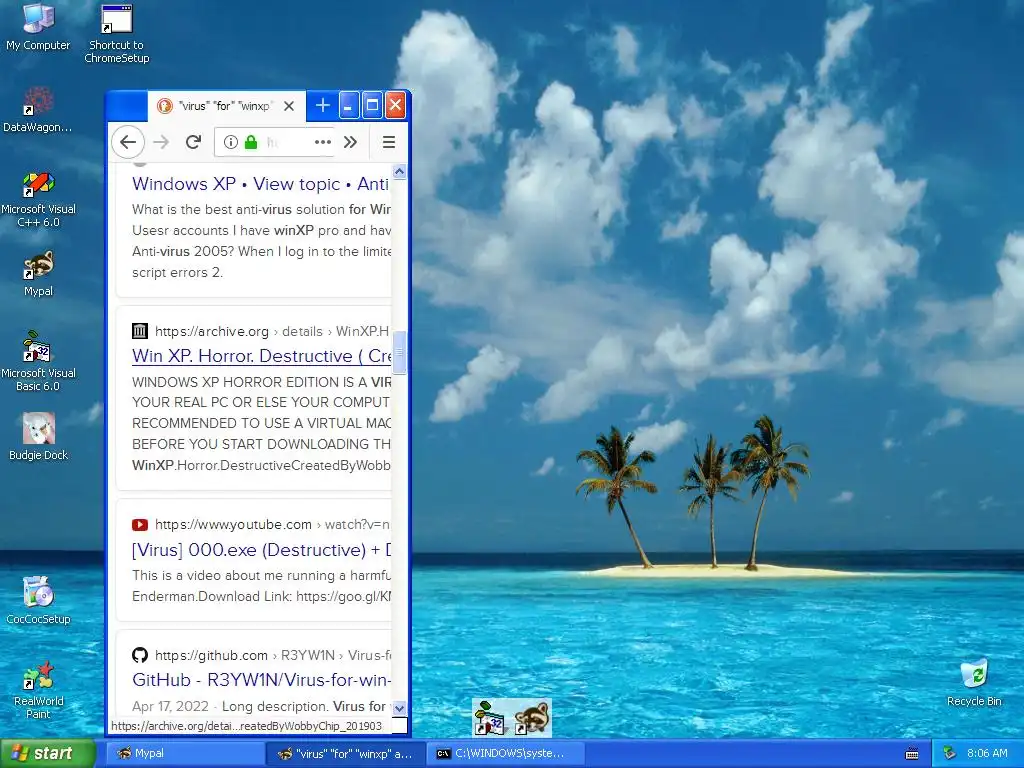Viewport: 1024px width, 768px height.
Task: Click the 8:06 AM clock
Action: (987, 754)
